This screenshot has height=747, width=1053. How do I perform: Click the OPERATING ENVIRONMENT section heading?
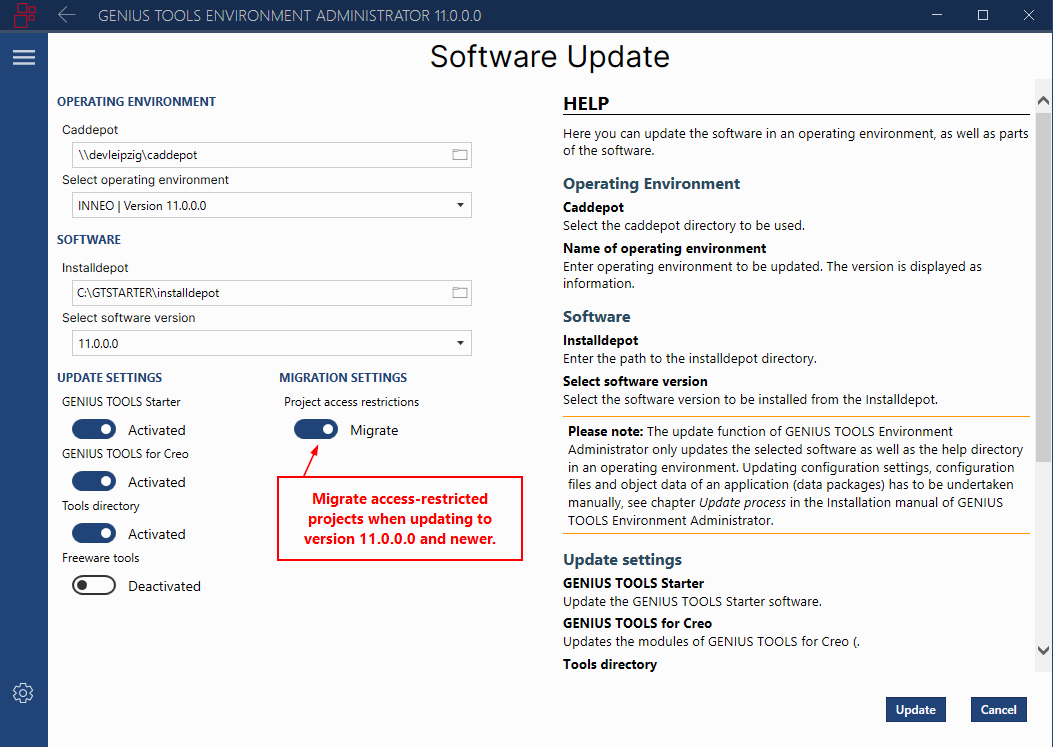136,101
